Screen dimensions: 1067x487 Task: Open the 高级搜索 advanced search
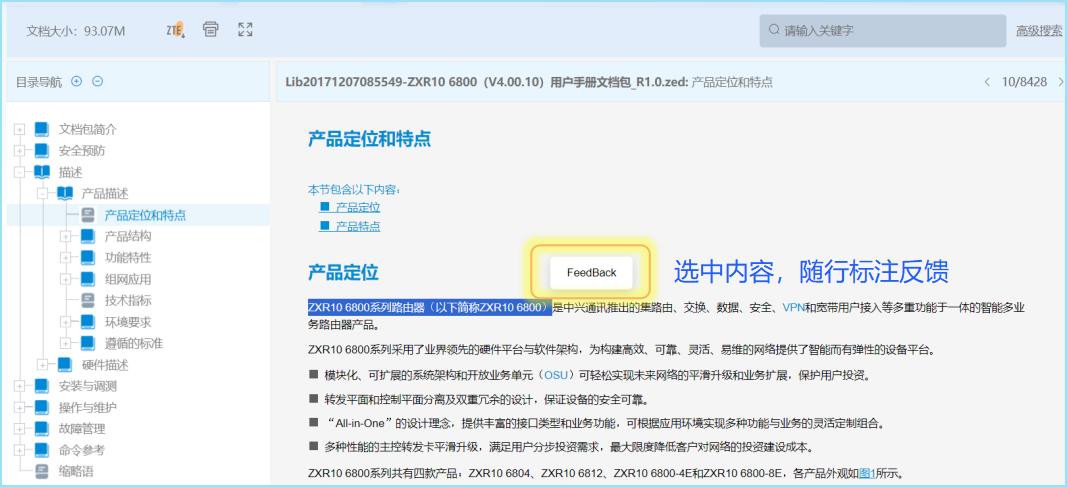[1039, 31]
